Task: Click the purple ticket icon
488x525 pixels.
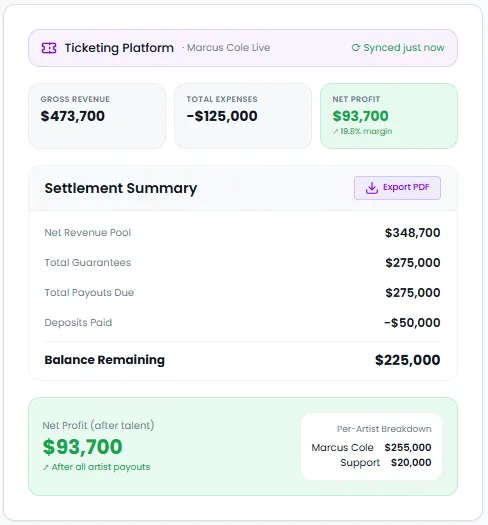Action: (49, 48)
